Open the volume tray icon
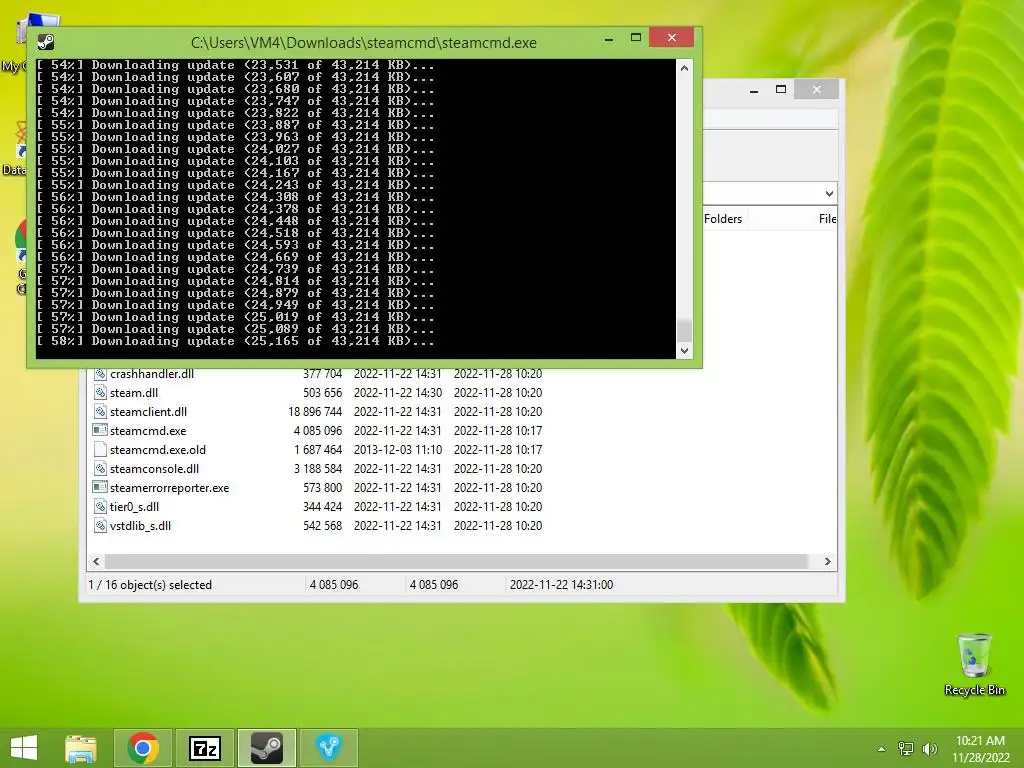Screen dimensions: 1024x768 [x=929, y=748]
